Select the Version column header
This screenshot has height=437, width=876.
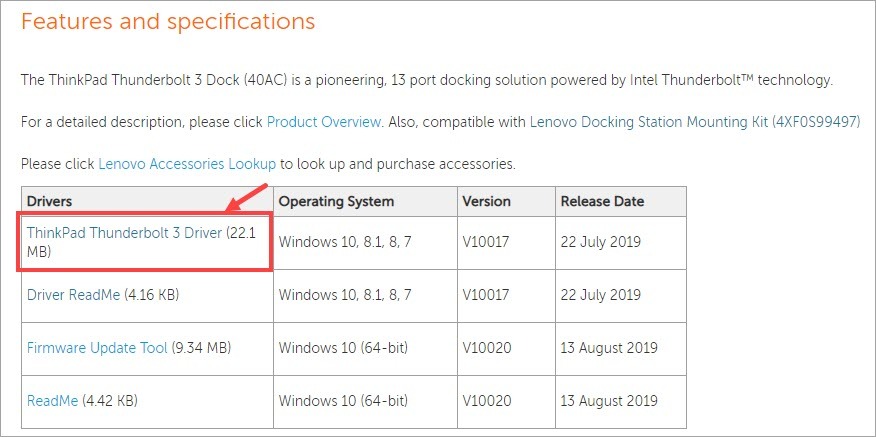point(487,201)
